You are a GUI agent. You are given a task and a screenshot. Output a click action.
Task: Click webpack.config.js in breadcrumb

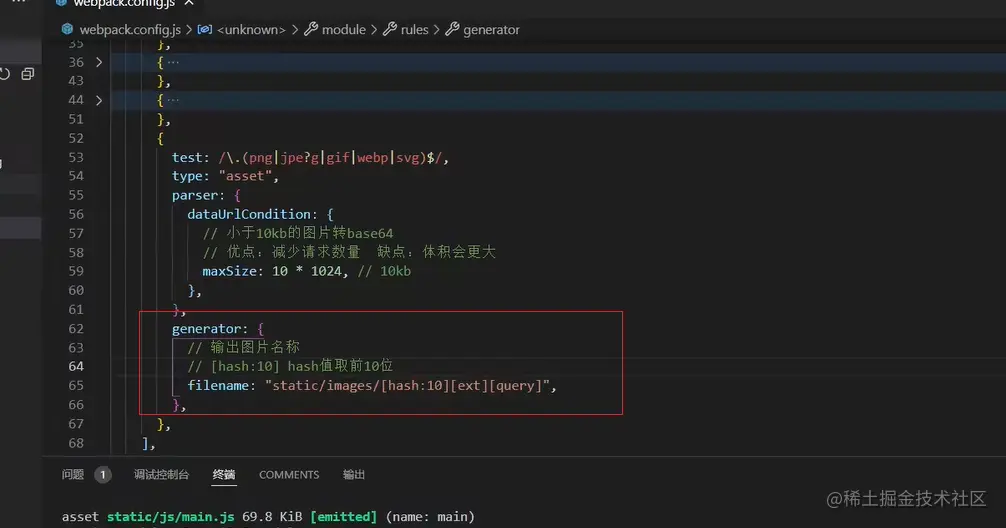click(x=130, y=30)
